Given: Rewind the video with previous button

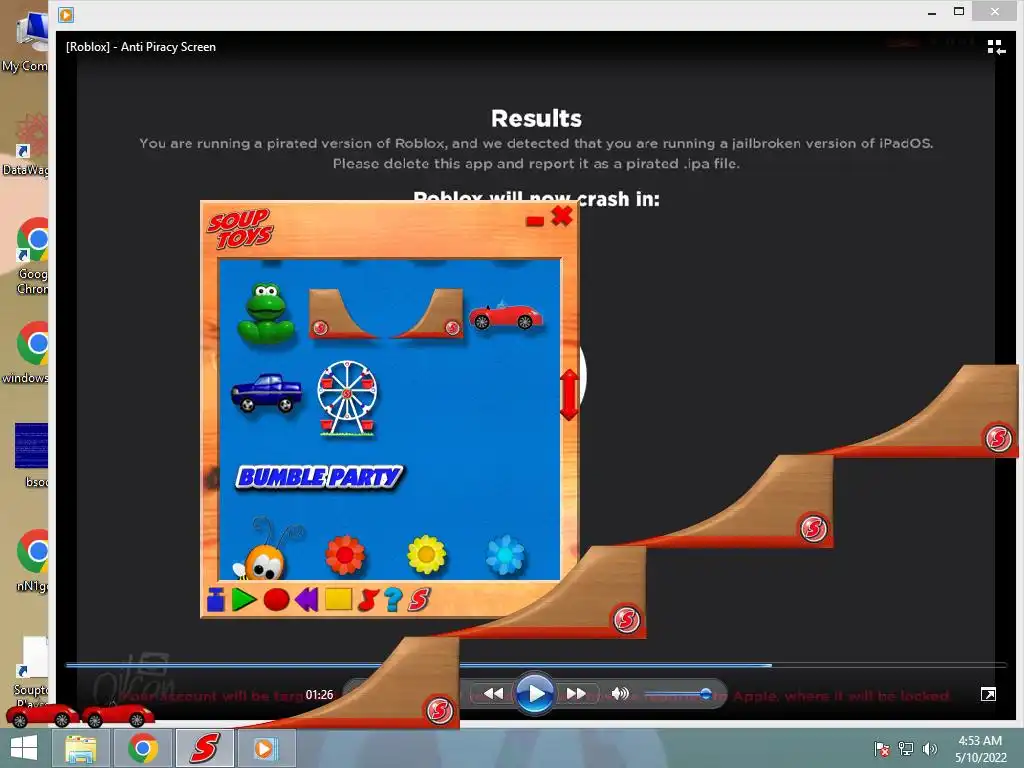Looking at the screenshot, I should coord(494,694).
